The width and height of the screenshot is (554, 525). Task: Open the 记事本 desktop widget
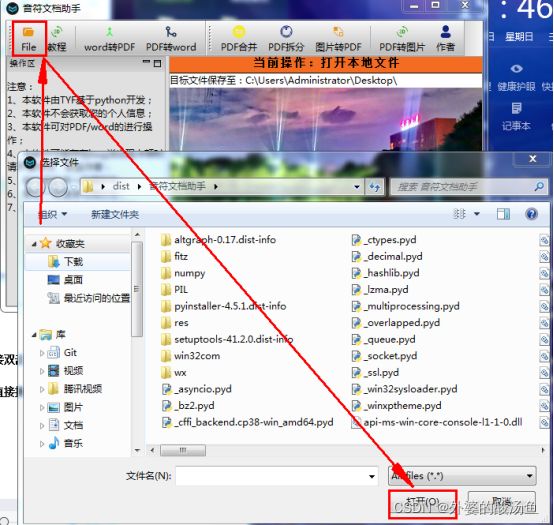click(516, 116)
